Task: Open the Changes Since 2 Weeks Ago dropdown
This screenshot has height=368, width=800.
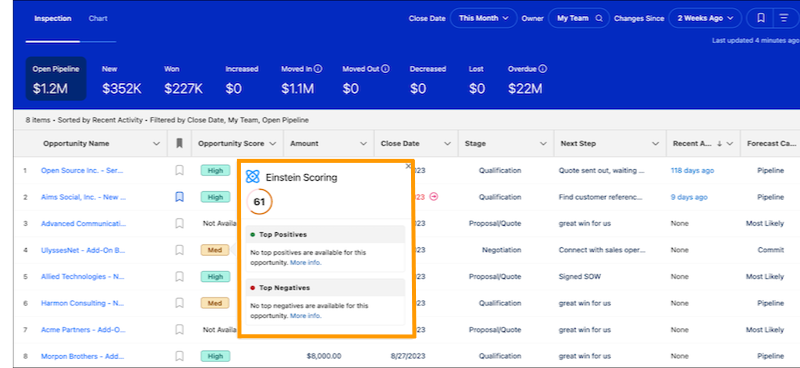Action: pyautogui.click(x=706, y=18)
